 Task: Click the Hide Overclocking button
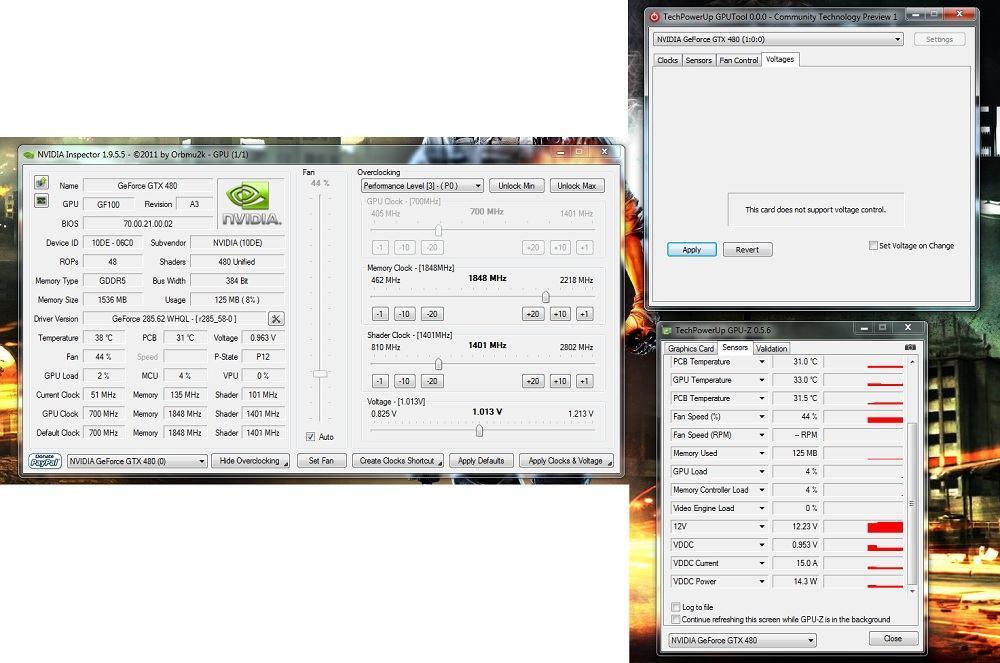click(251, 460)
